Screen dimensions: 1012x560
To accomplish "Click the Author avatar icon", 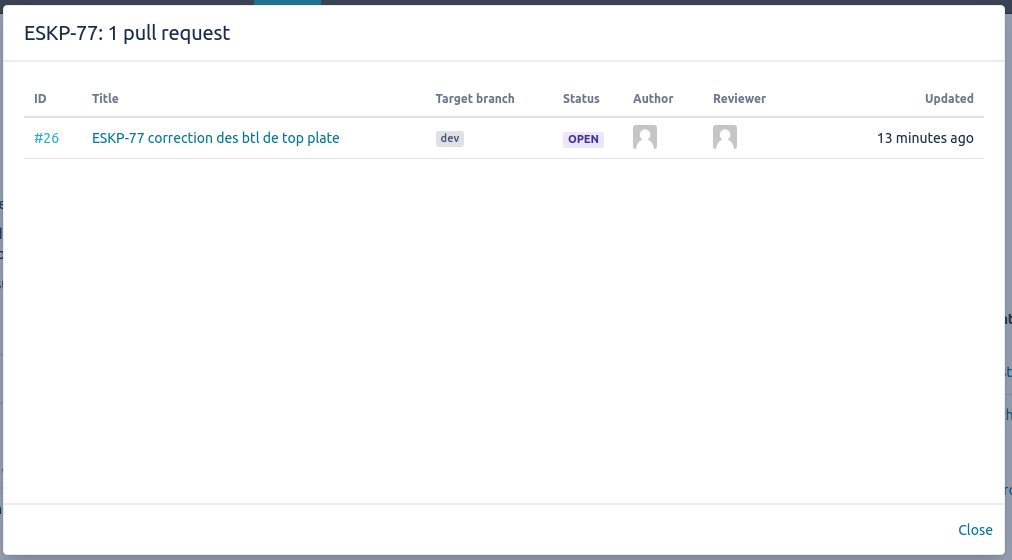I will [x=645, y=137].
